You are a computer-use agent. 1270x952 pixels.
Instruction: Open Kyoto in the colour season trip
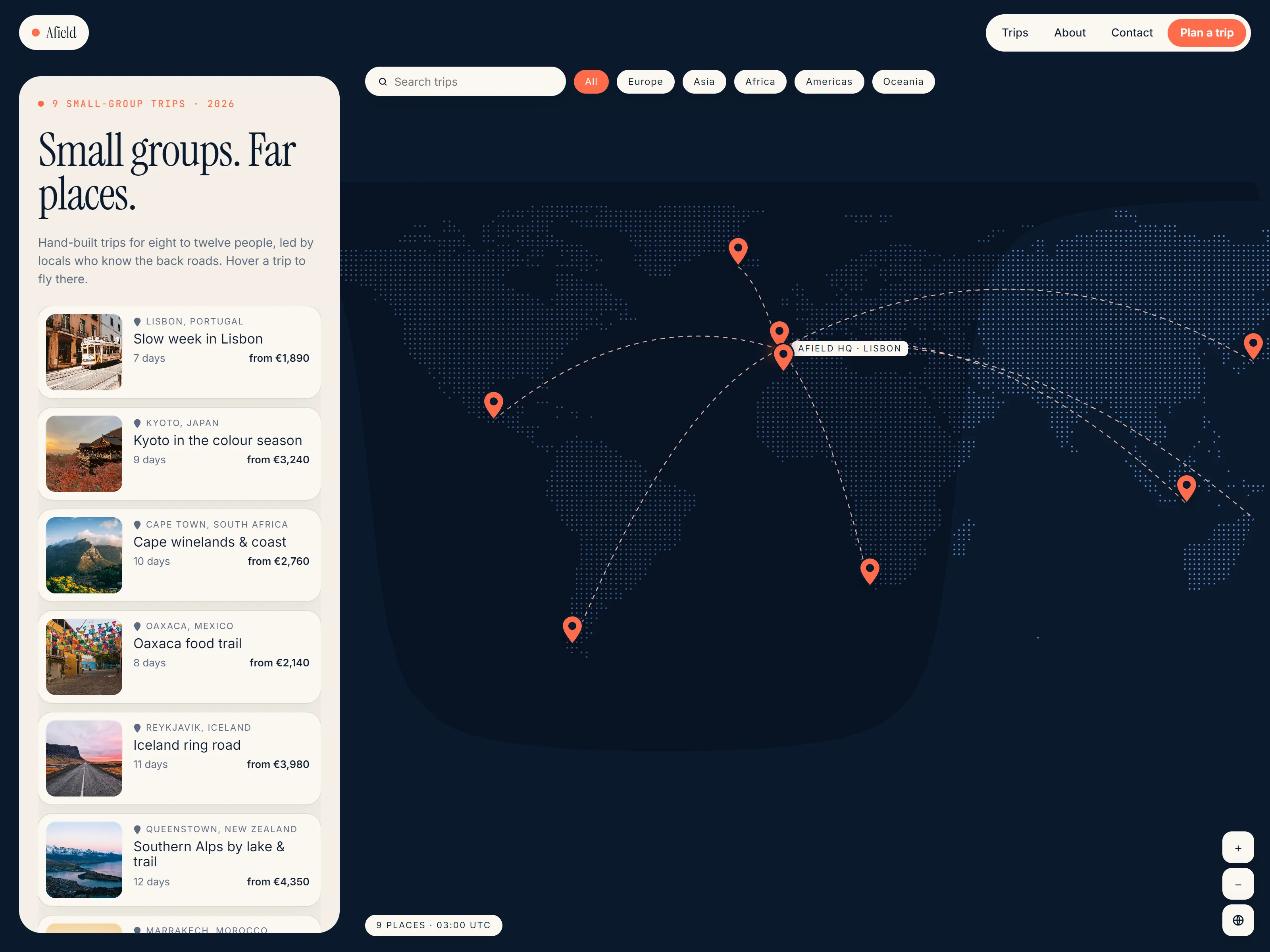point(179,454)
